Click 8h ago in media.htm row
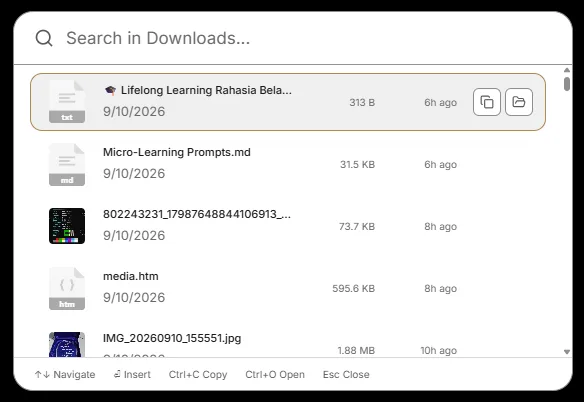584x402 pixels. [x=441, y=288]
